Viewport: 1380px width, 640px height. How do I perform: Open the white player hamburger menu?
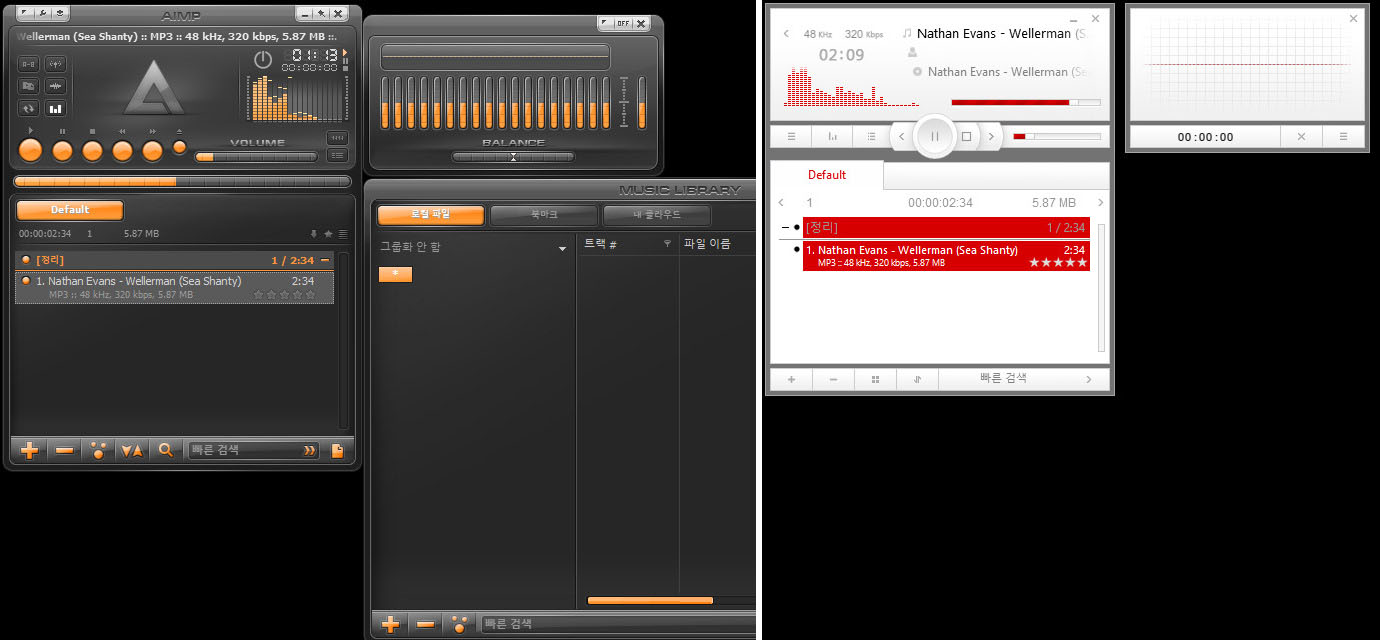(x=791, y=136)
